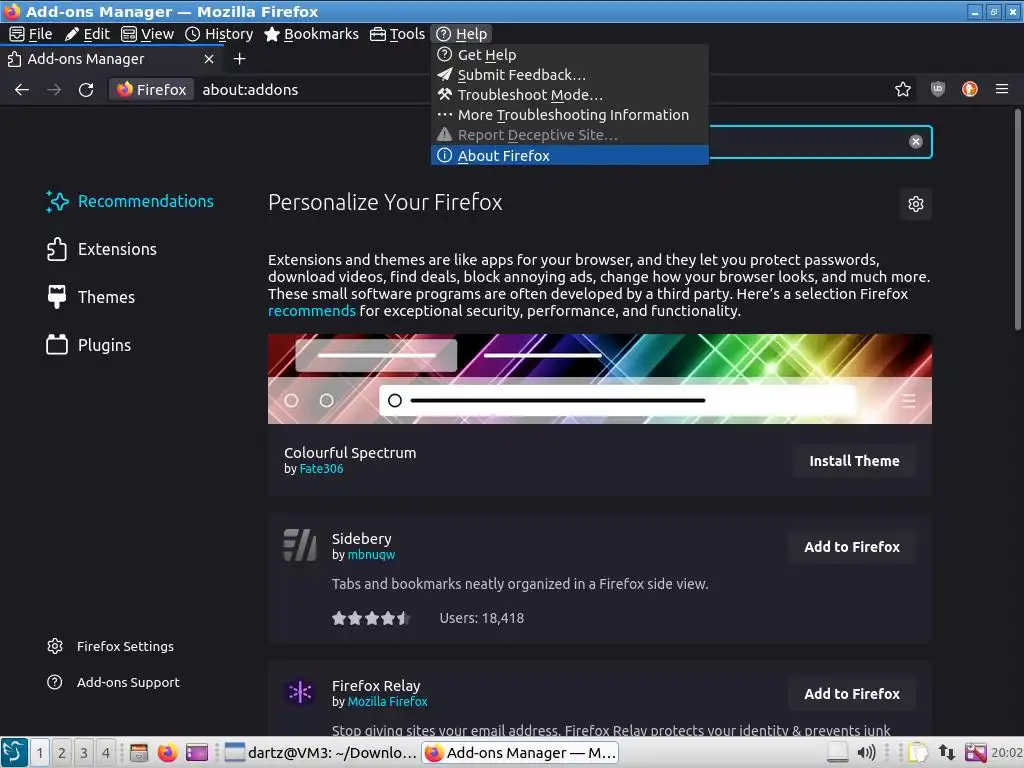Open the File menu
Image resolution: width=1024 pixels, height=768 pixels.
[x=30, y=34]
